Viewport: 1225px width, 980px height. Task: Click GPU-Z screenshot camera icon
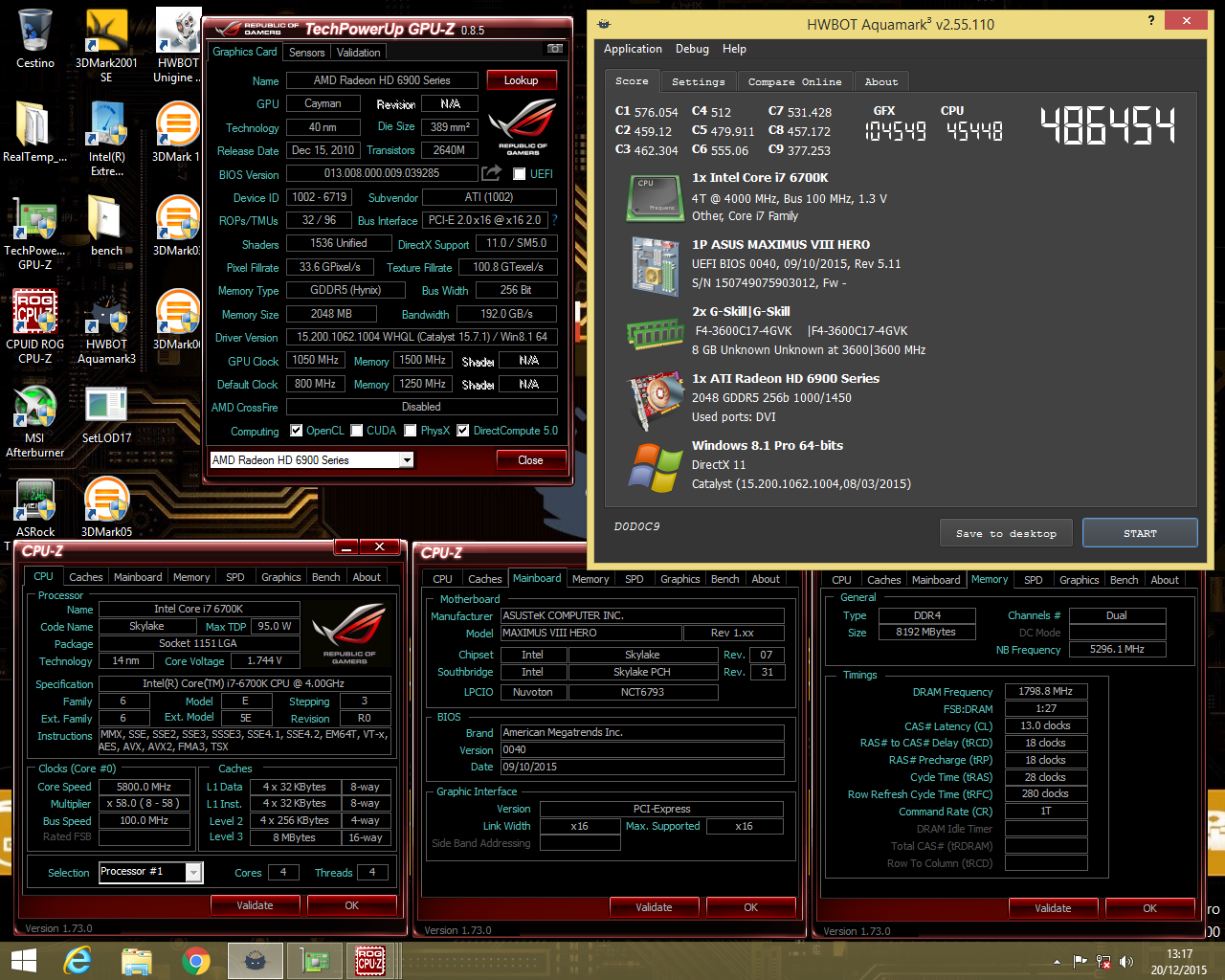[554, 49]
